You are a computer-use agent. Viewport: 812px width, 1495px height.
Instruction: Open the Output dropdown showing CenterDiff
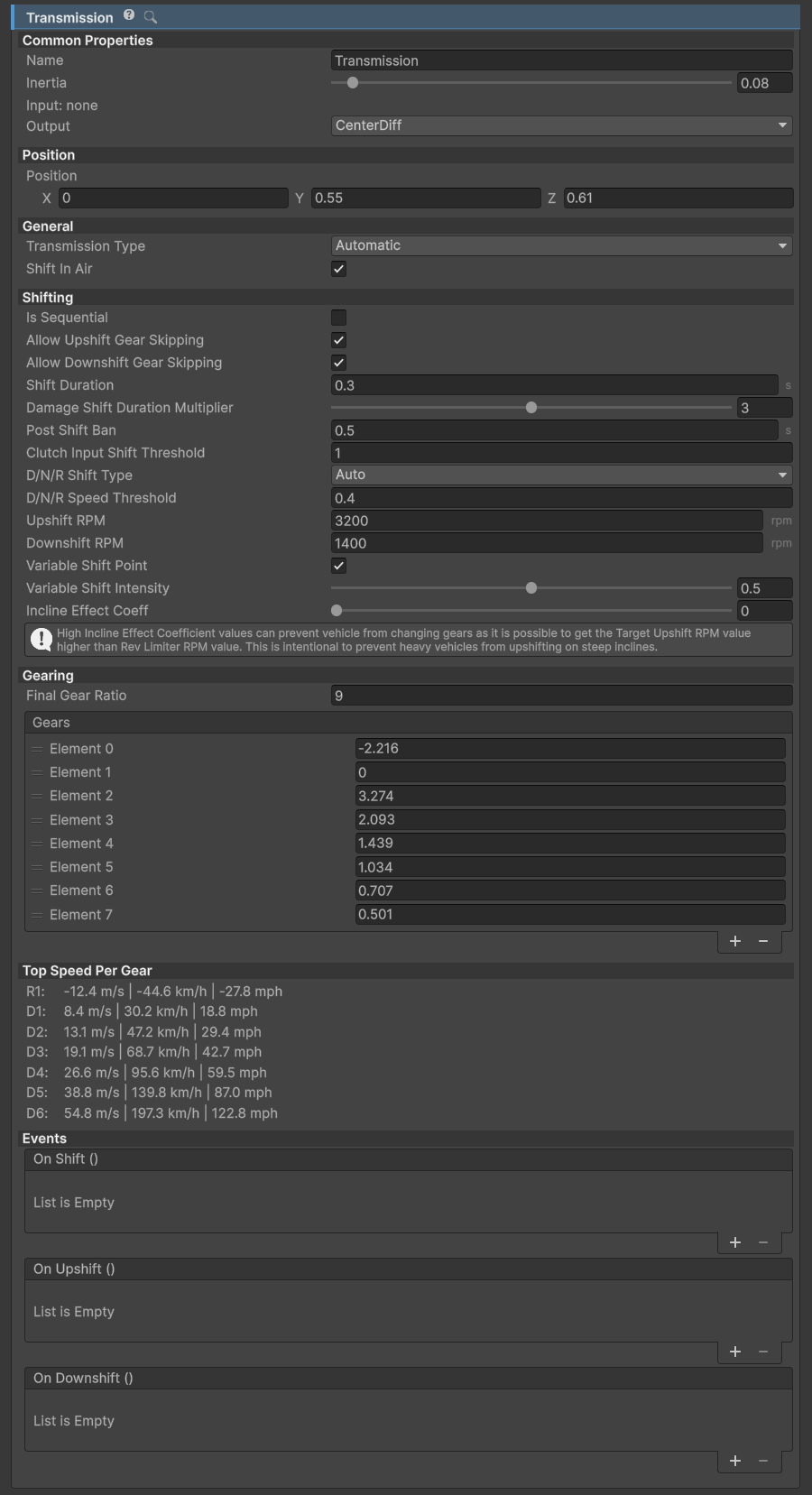(562, 125)
